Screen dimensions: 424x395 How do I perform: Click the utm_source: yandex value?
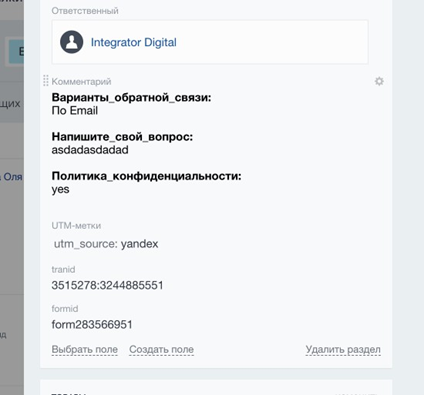tap(106, 244)
